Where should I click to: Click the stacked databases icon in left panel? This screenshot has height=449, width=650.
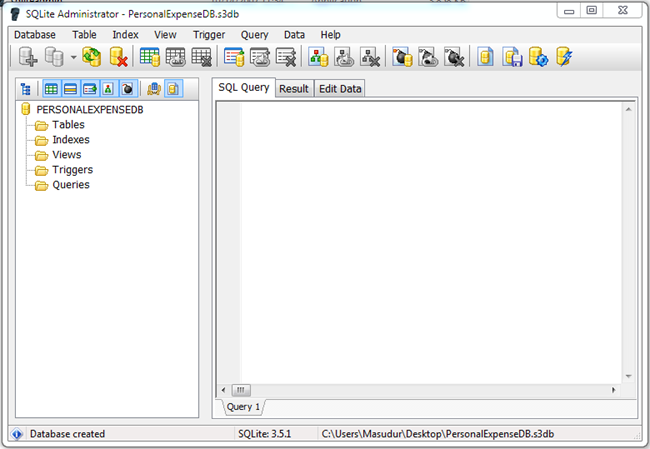[154, 89]
